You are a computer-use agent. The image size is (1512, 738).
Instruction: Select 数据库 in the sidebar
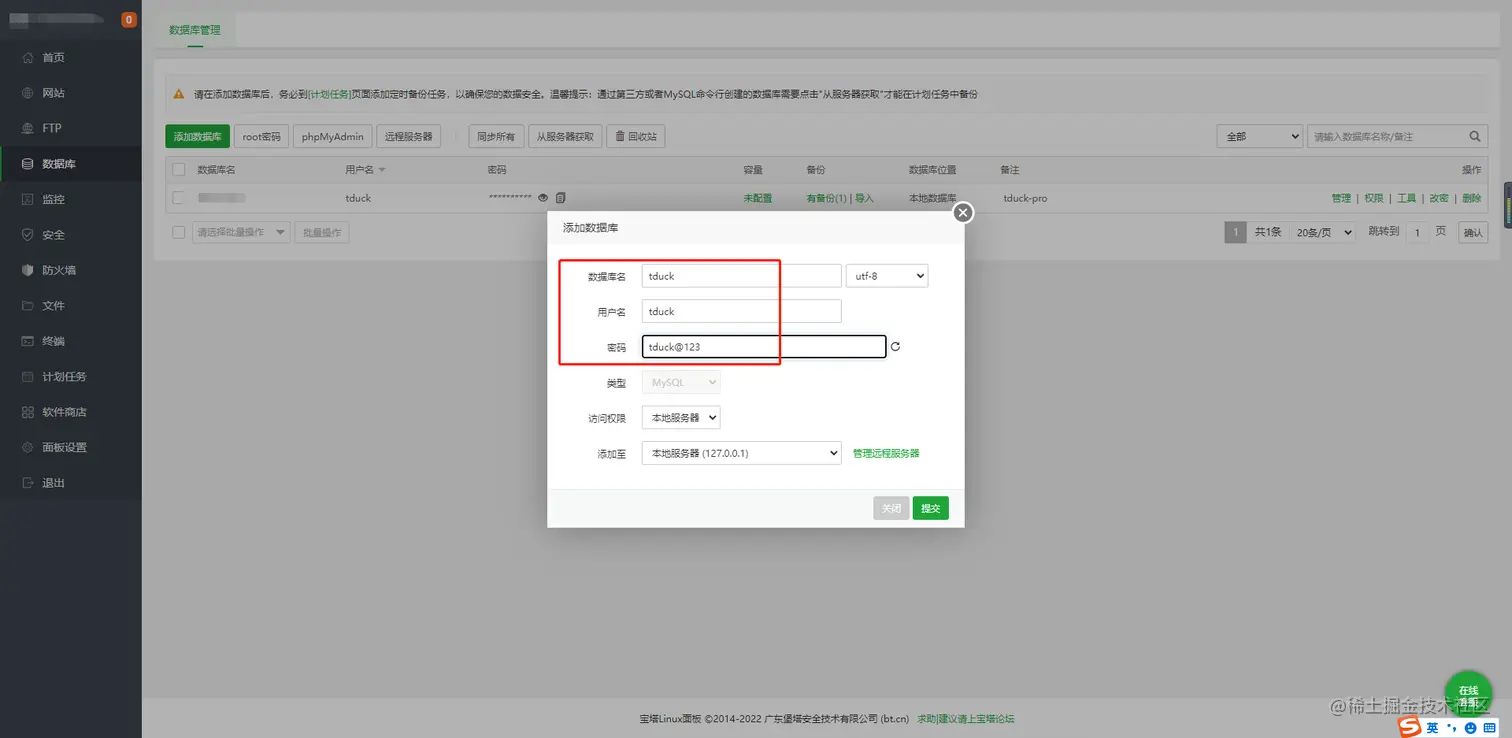tap(70, 164)
